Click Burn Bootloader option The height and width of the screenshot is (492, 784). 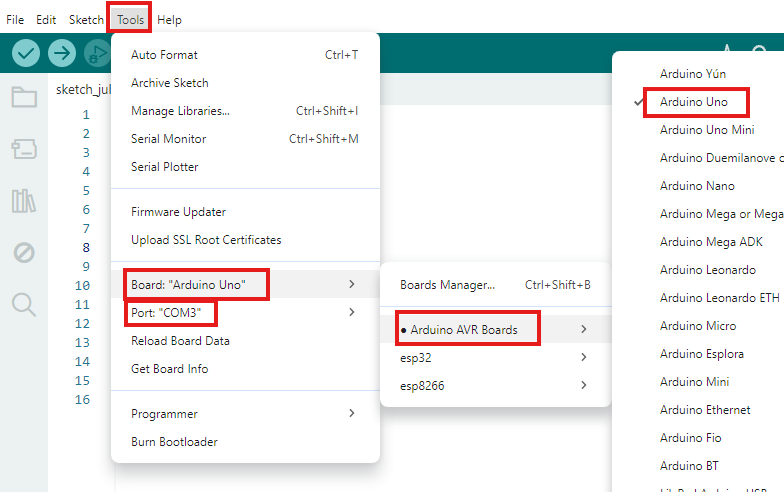click(x=174, y=442)
